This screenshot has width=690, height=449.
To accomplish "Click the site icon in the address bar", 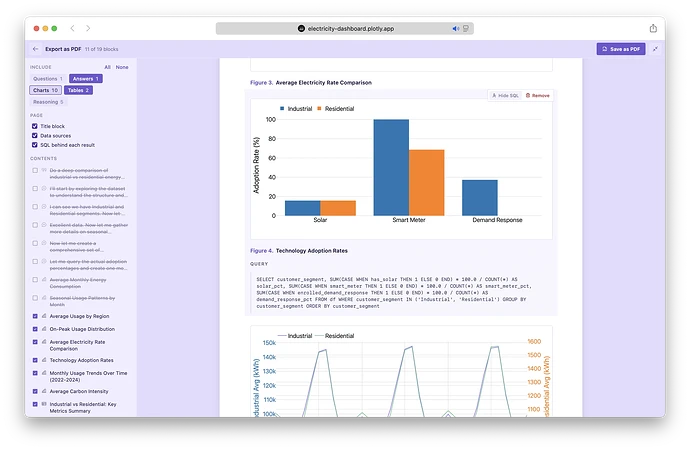I will tap(301, 29).
